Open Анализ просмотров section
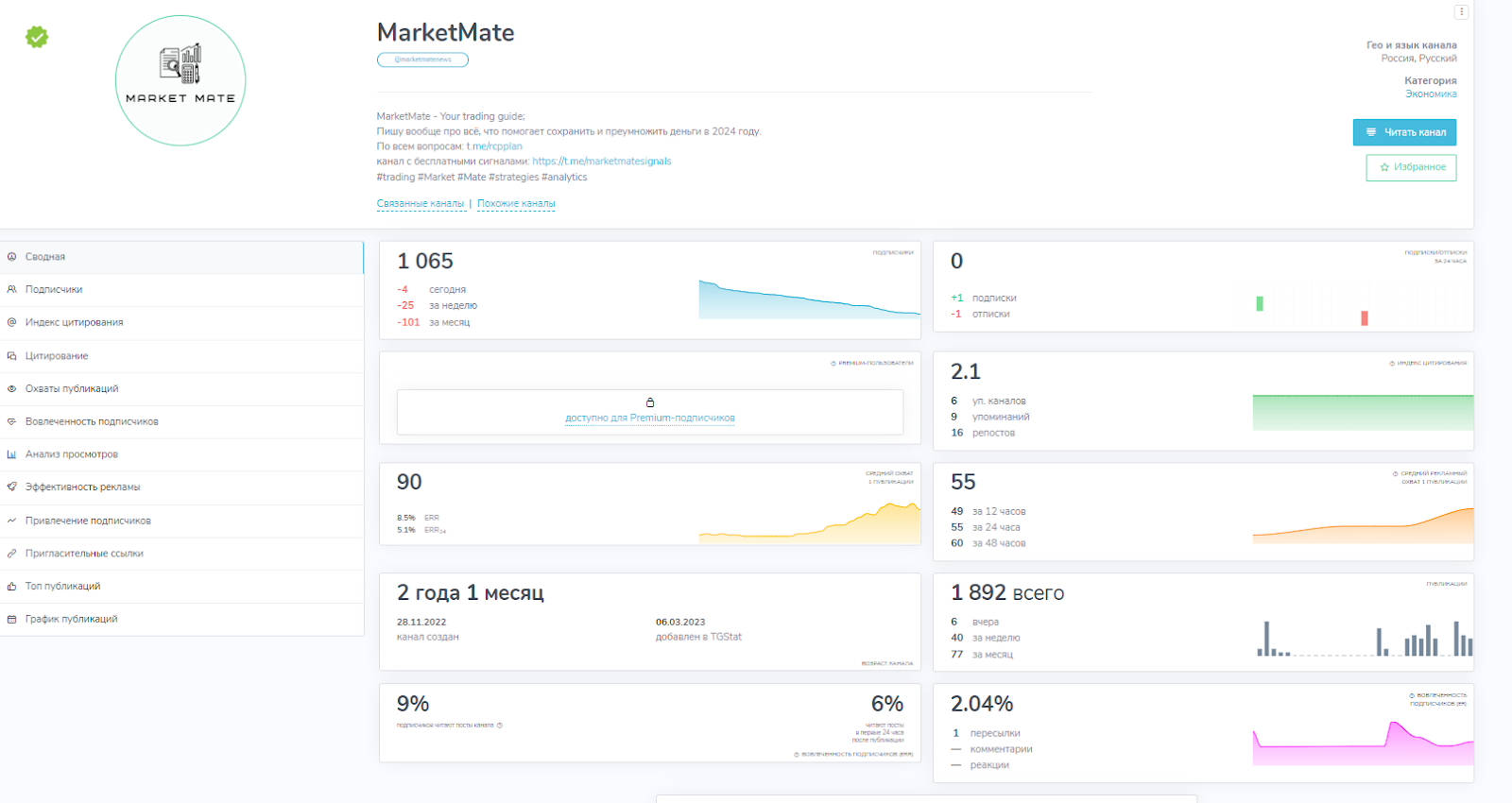 tap(181, 454)
